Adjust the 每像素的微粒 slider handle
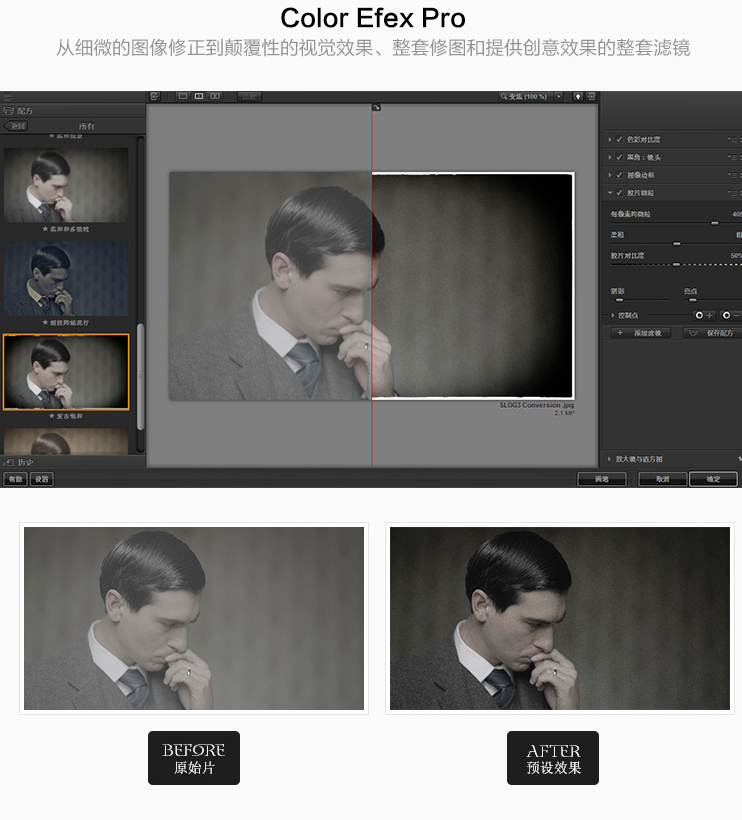 715,223
